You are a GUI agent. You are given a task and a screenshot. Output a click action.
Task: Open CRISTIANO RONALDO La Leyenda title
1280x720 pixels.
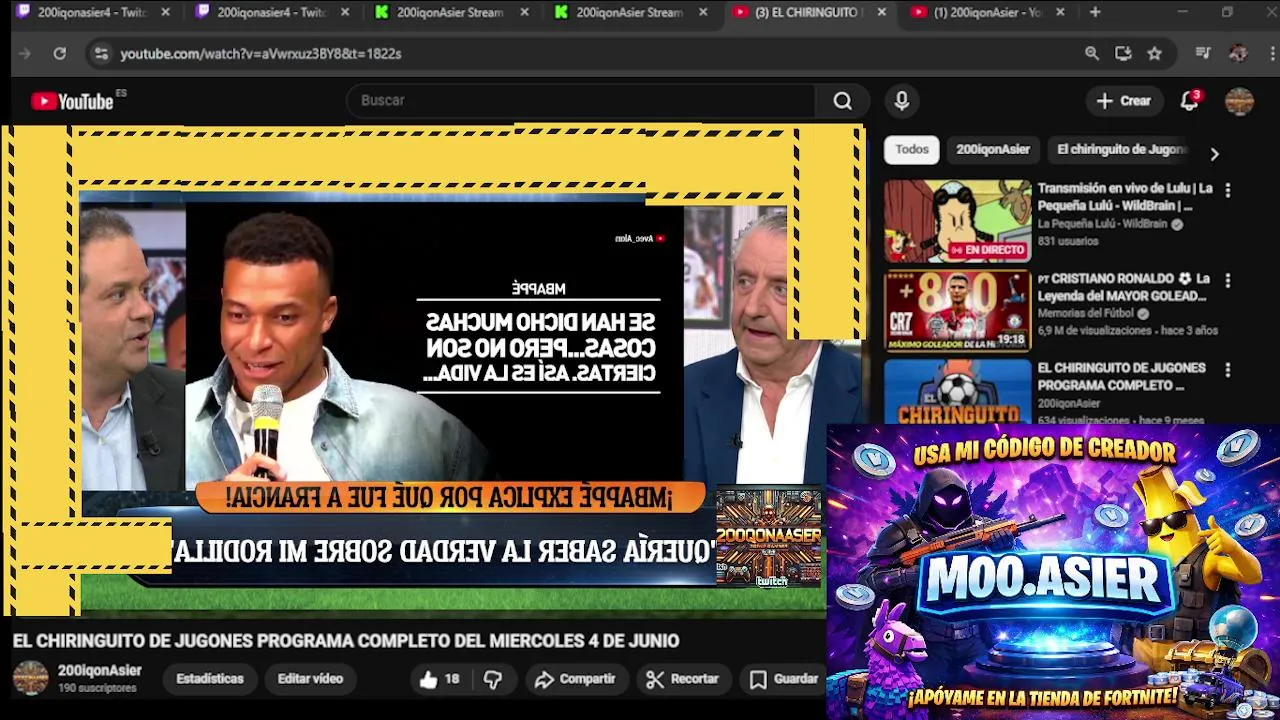pos(1123,287)
